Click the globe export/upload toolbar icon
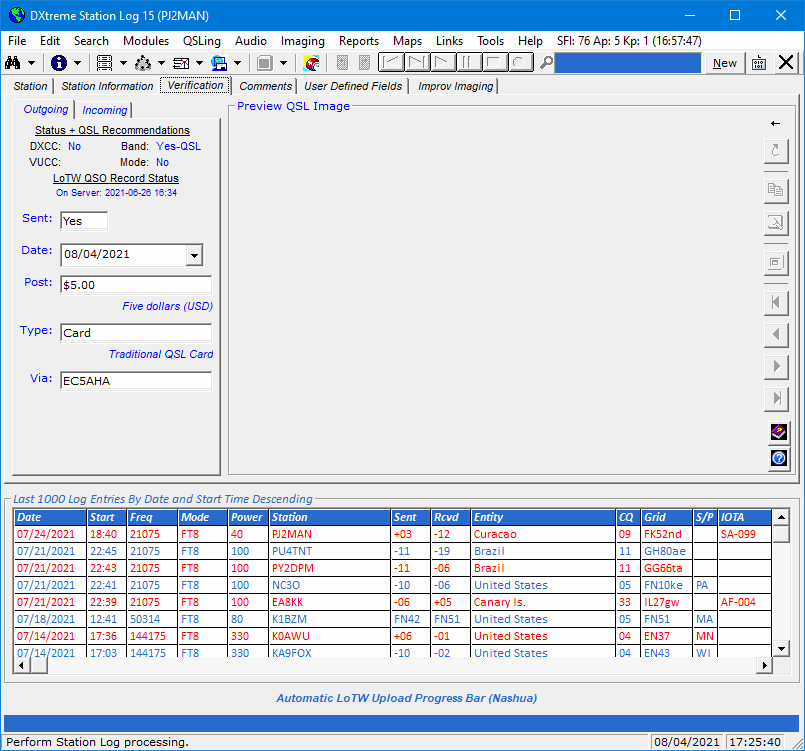 point(220,62)
